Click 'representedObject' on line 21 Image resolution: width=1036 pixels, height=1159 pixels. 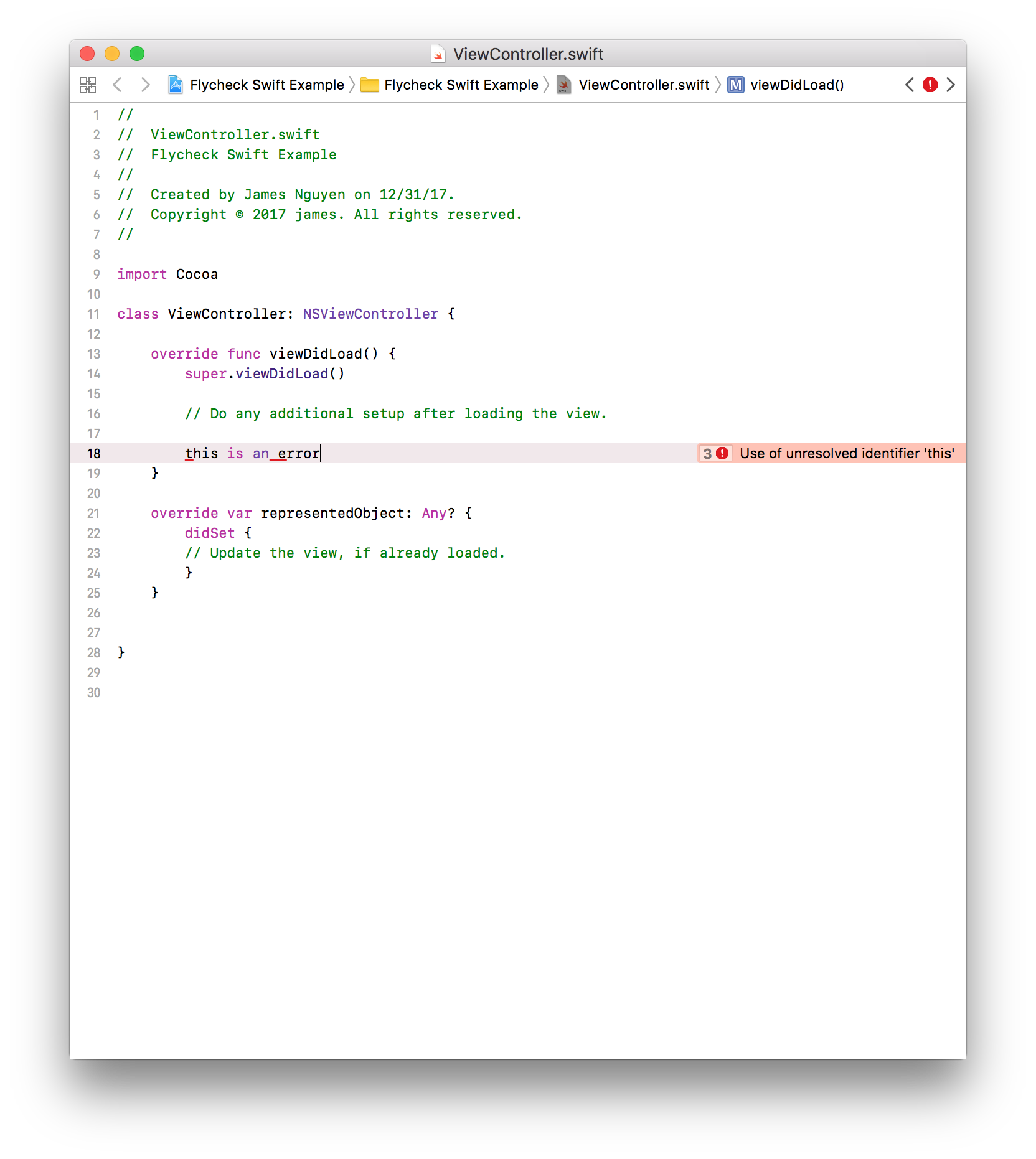pos(333,513)
